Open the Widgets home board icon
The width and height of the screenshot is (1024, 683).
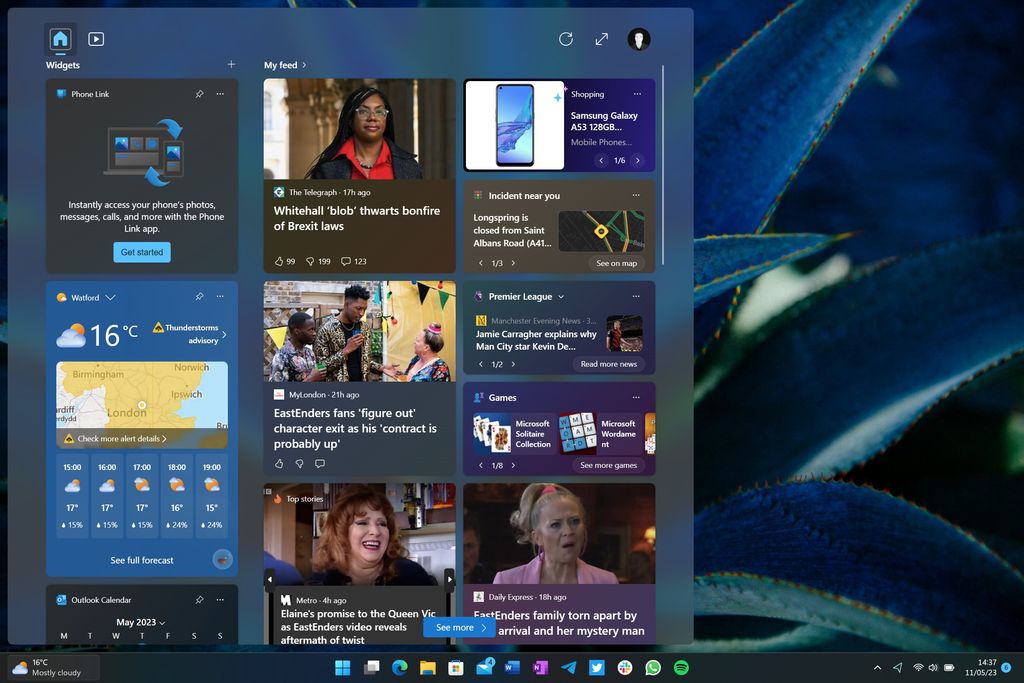point(60,39)
